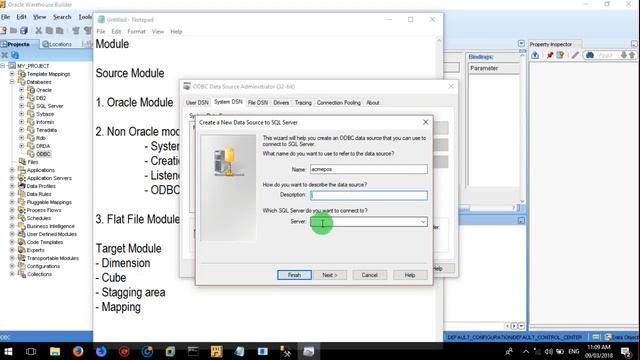Click Next button in SQL Server wizard

(x=329, y=275)
